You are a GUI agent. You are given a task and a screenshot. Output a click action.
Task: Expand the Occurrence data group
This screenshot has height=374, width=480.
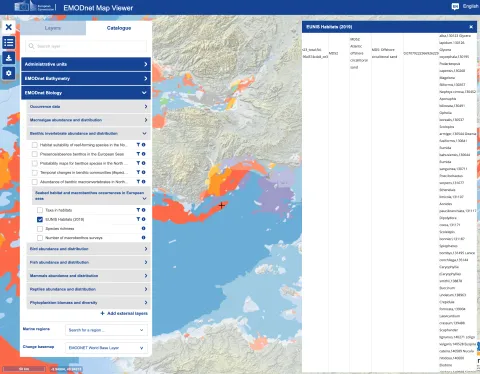click(x=89, y=106)
